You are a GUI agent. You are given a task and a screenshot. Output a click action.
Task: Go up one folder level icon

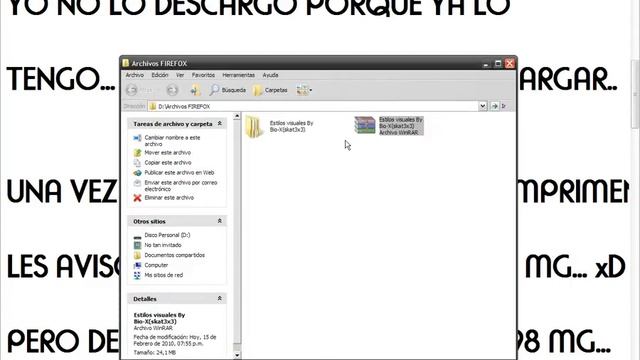point(196,90)
